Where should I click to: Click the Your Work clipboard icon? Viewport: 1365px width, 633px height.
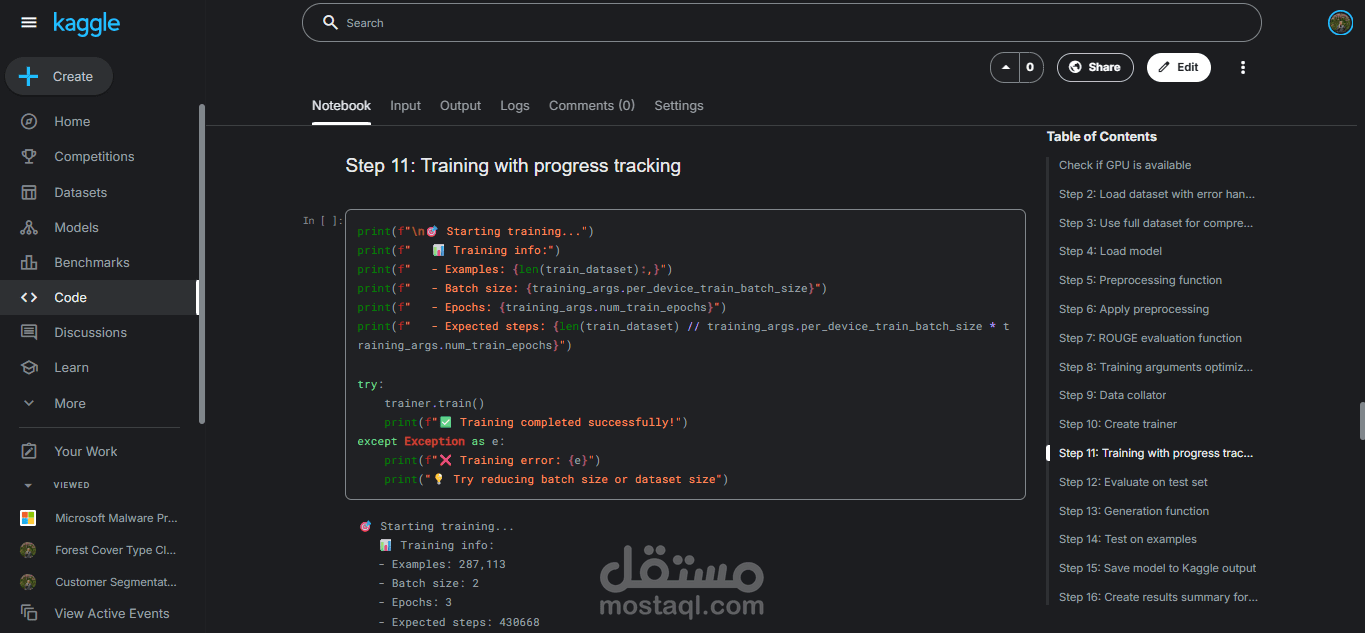tap(29, 451)
